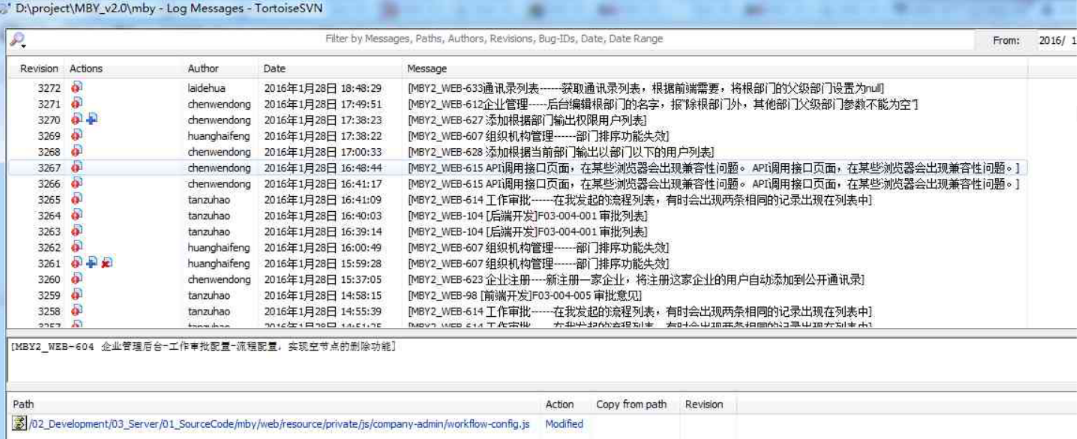Click author tanzuhao in revision 3265 row
This screenshot has width=1077, height=439.
pyautogui.click(x=209, y=199)
